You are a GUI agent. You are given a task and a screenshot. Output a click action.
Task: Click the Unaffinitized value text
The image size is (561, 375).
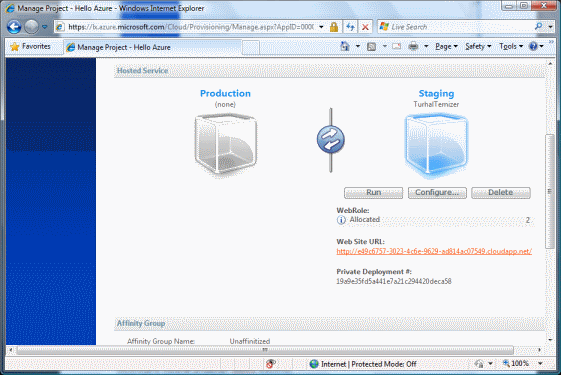tap(250, 341)
